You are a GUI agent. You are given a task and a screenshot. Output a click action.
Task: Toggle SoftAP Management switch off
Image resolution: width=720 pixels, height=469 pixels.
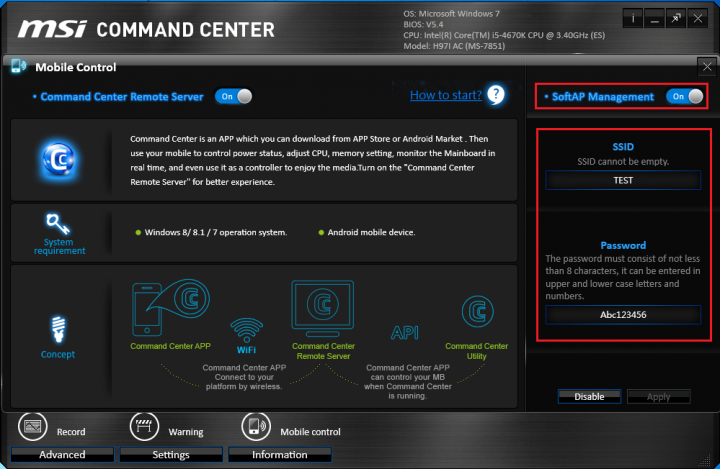(685, 96)
